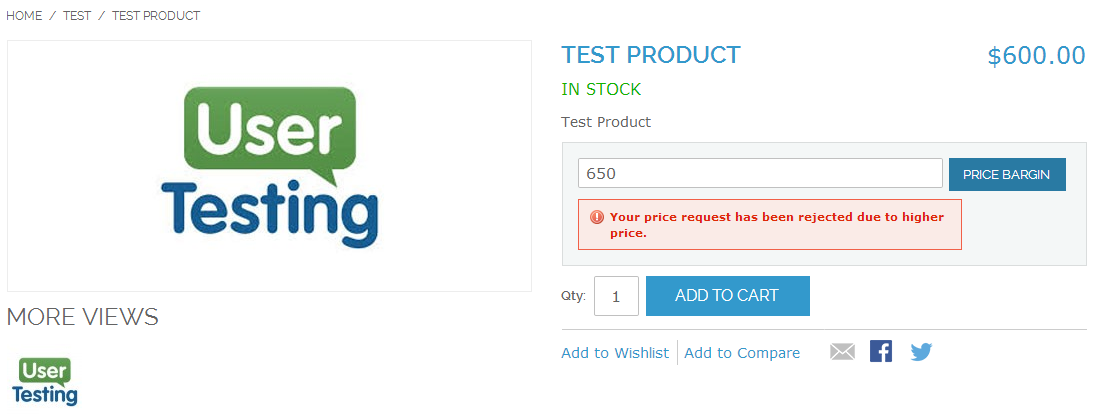
Task: Click the Qty quantity box
Action: 616,296
